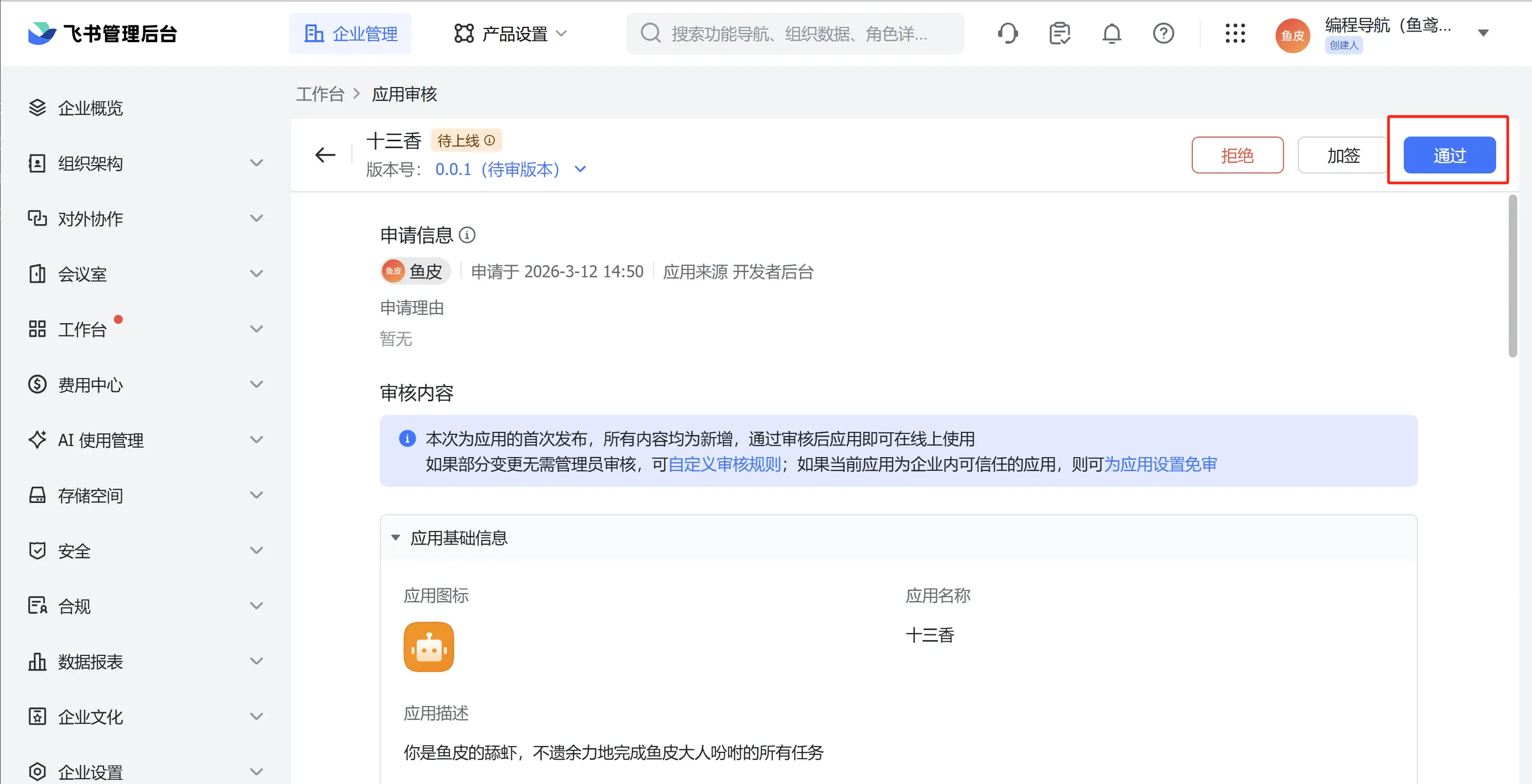Collapse the 应用基础信息 section
The width and height of the screenshot is (1532, 784).
click(396, 538)
